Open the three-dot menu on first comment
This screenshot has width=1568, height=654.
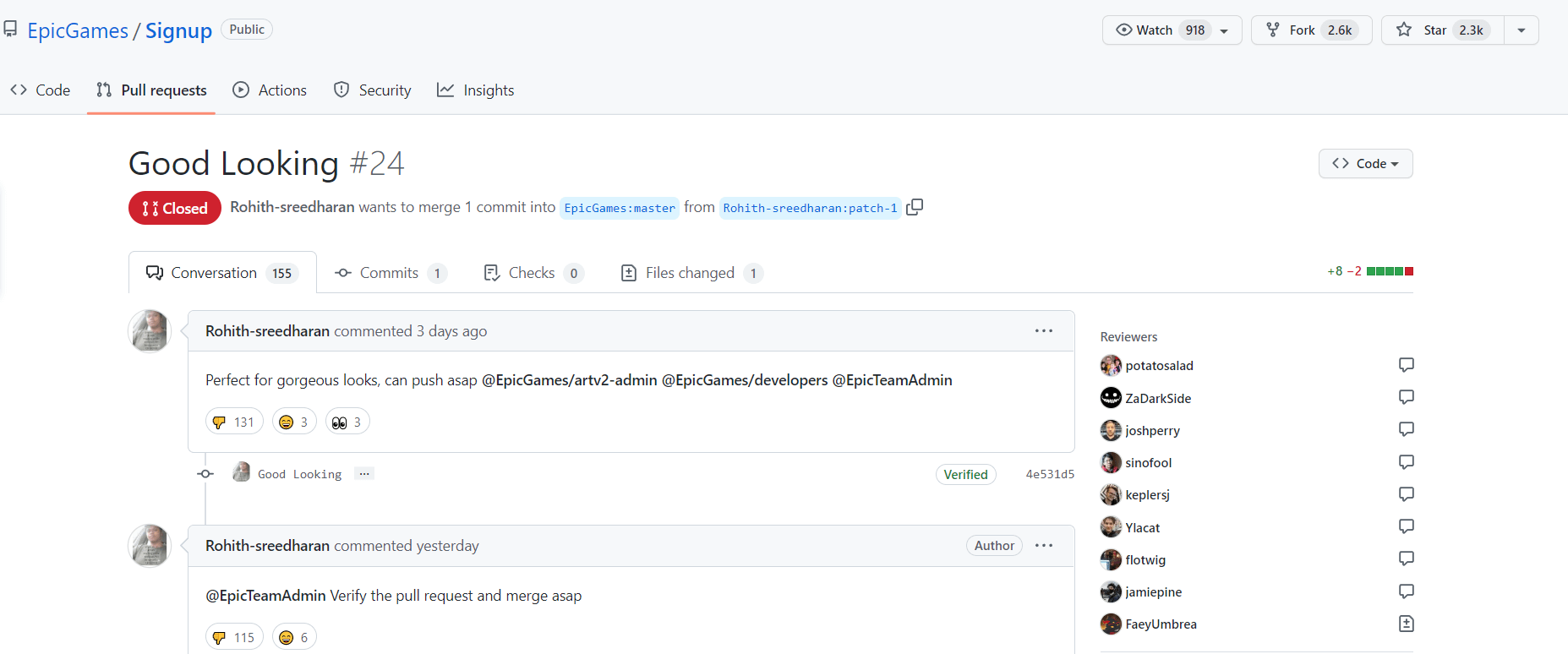[x=1043, y=331]
